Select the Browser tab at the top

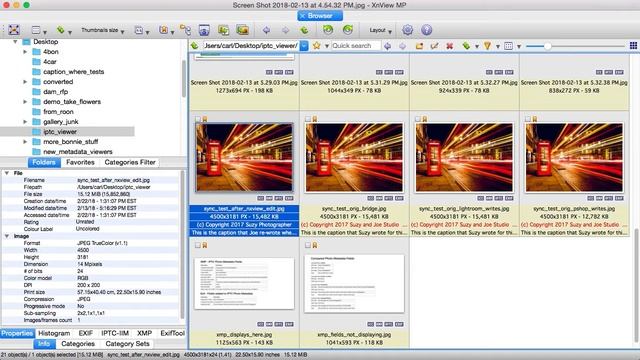point(320,16)
